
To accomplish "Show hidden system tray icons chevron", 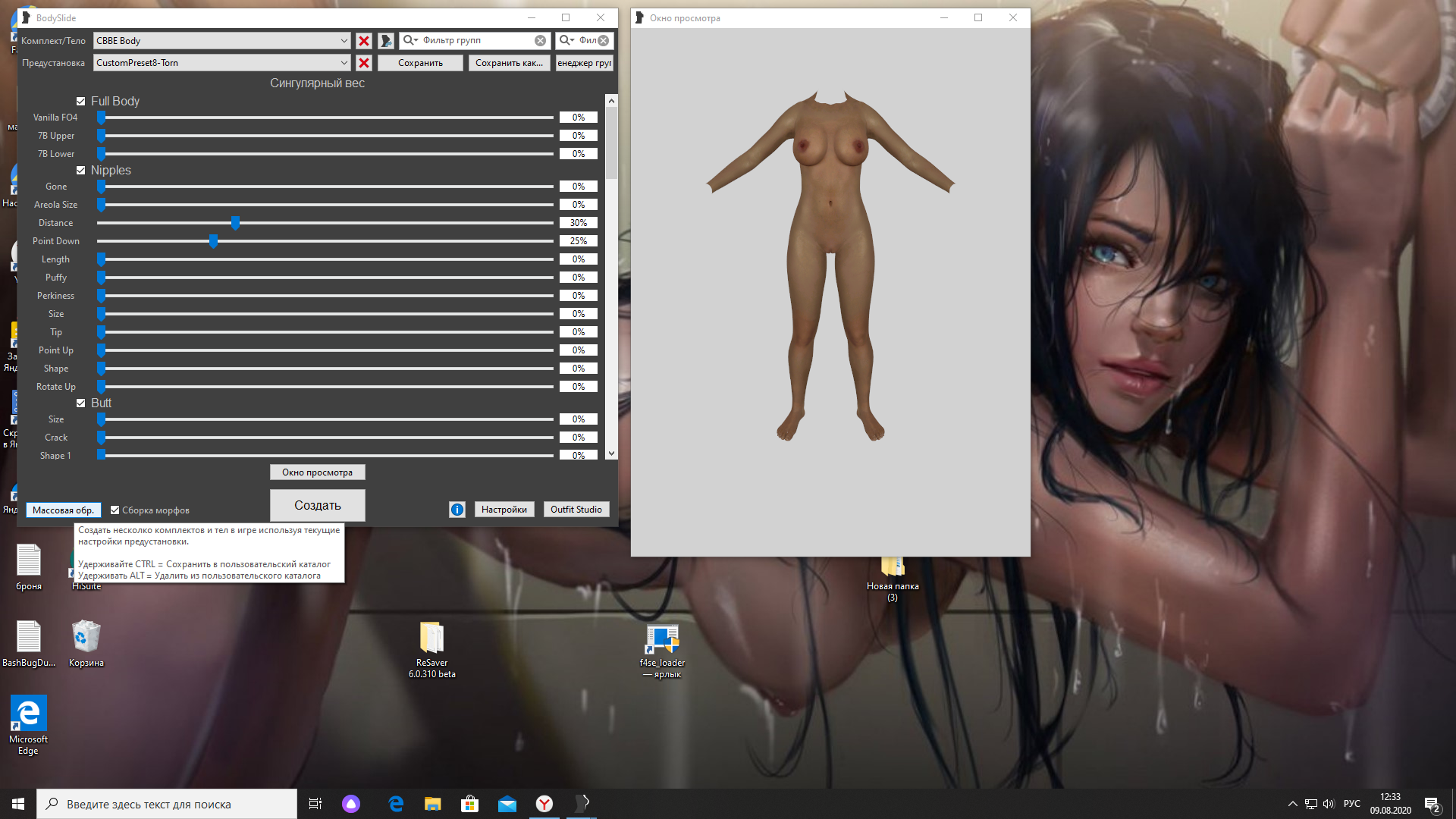I will 1292,804.
